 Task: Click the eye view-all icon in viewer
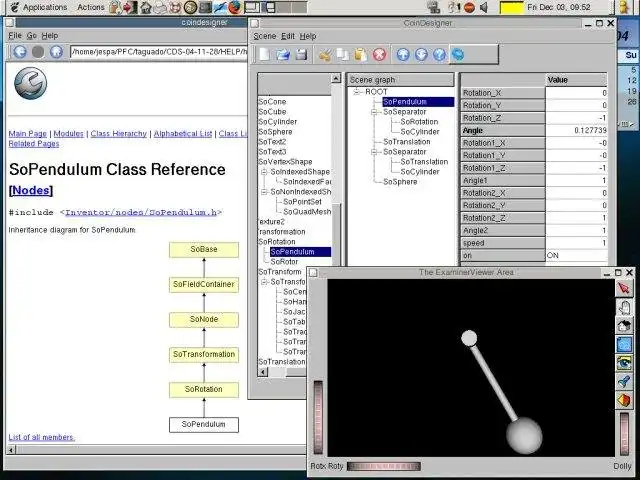tap(624, 363)
